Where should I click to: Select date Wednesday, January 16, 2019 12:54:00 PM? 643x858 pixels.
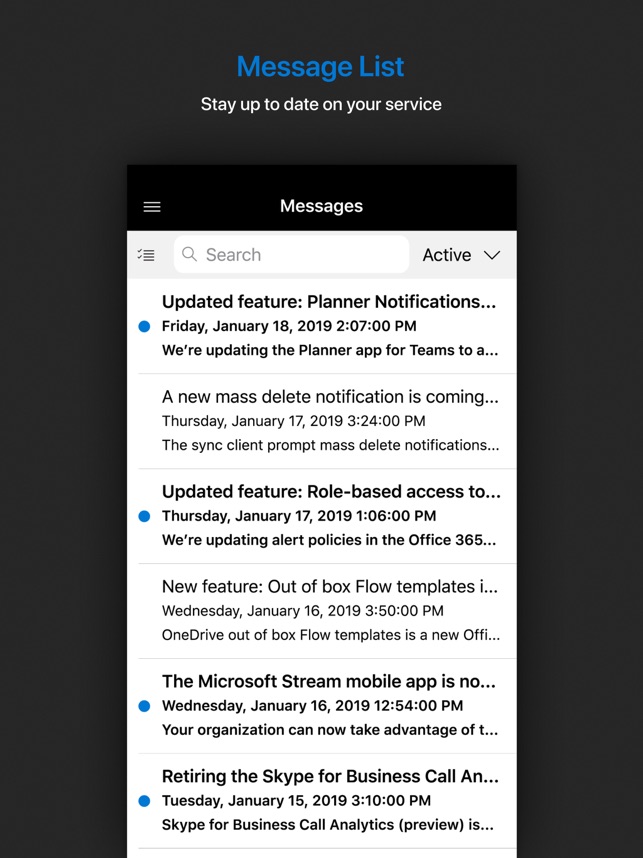tap(312, 705)
